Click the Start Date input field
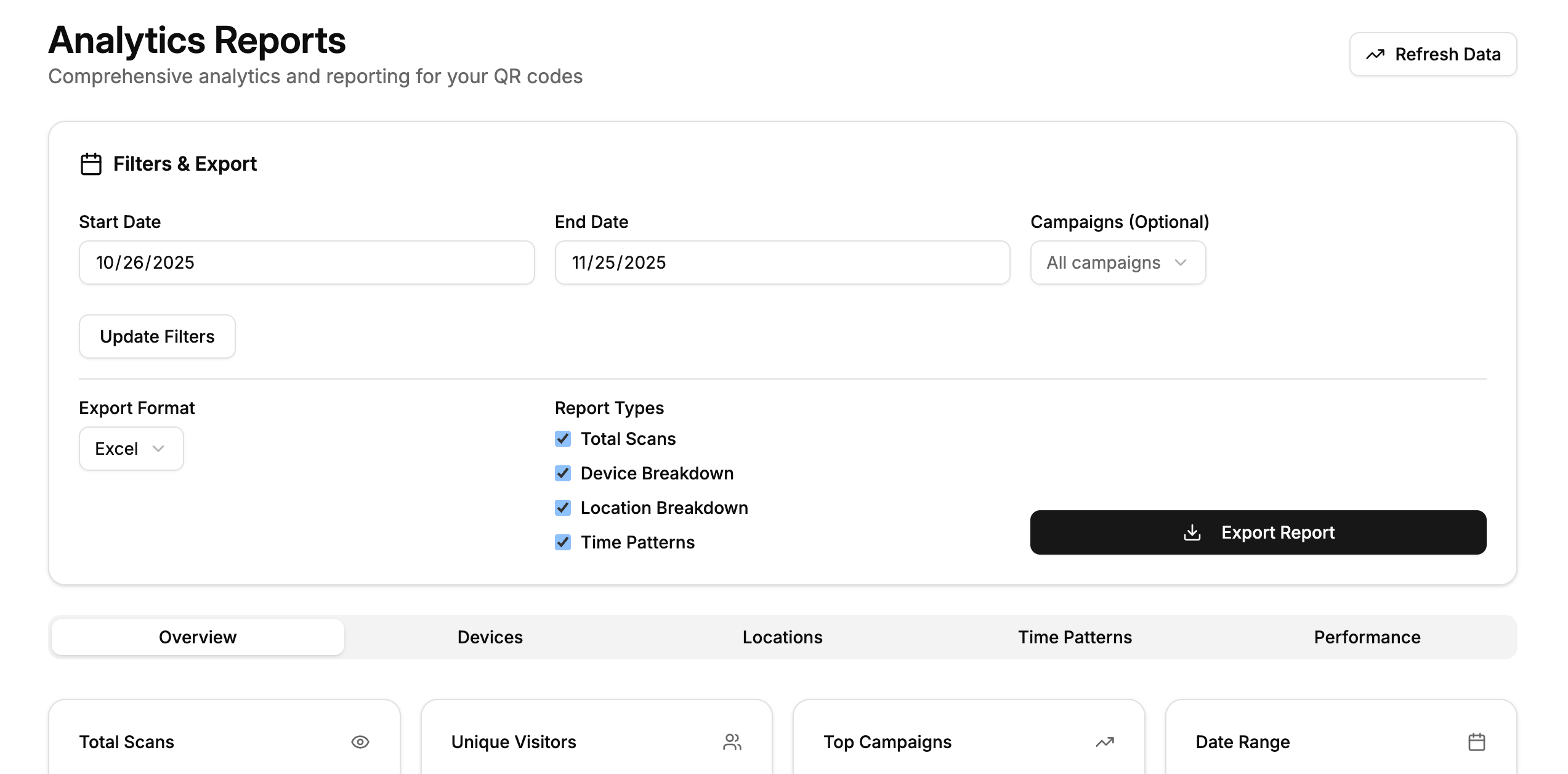 coord(307,263)
